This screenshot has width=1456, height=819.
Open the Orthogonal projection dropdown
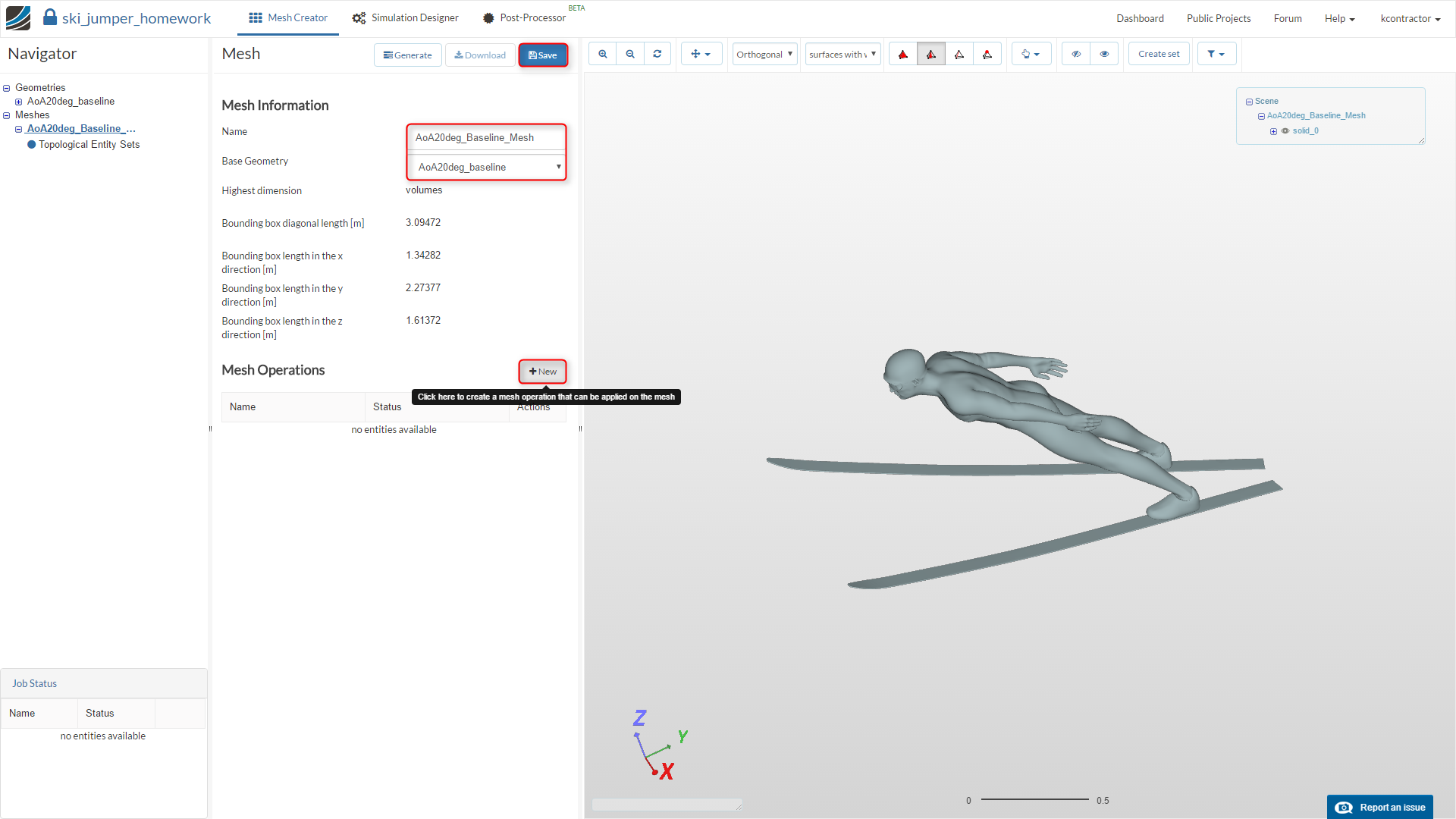tap(764, 54)
